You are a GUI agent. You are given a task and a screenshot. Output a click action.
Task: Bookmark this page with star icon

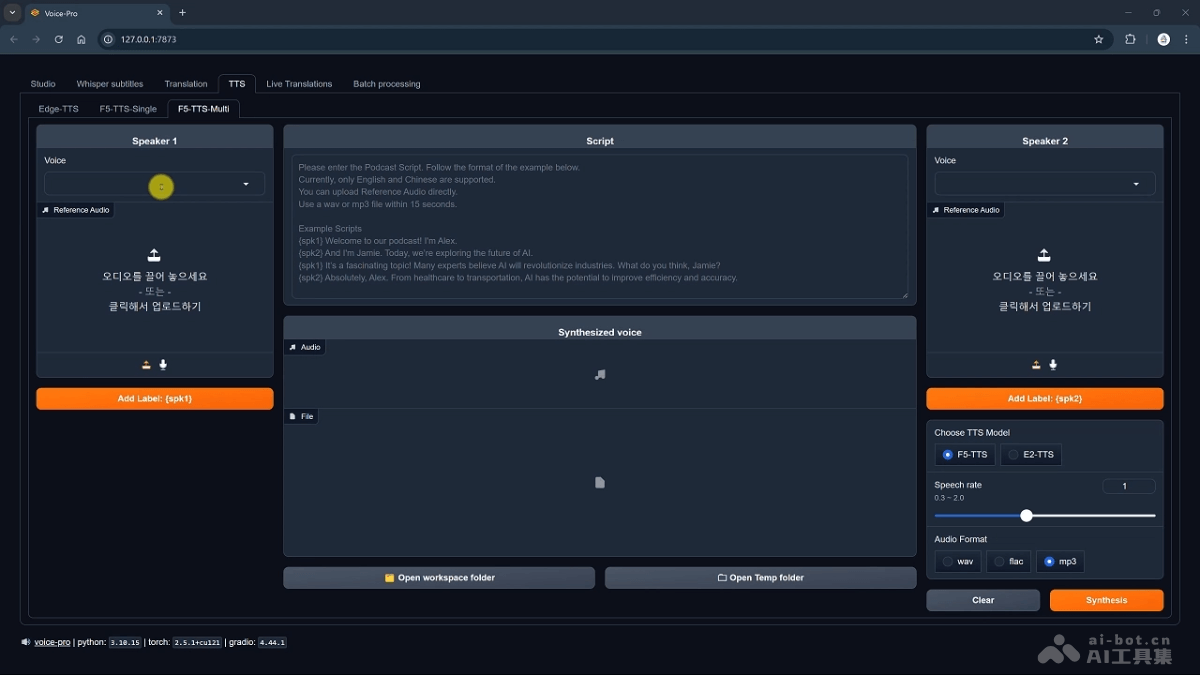[x=1098, y=39]
